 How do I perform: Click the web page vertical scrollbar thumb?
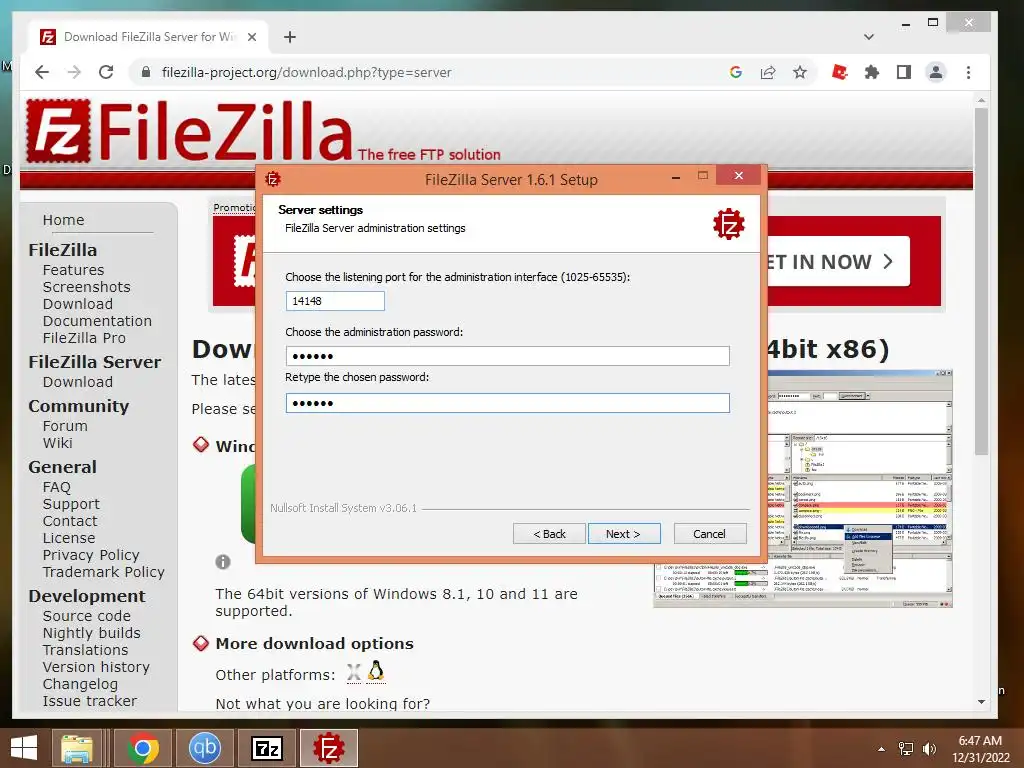pyautogui.click(x=981, y=281)
